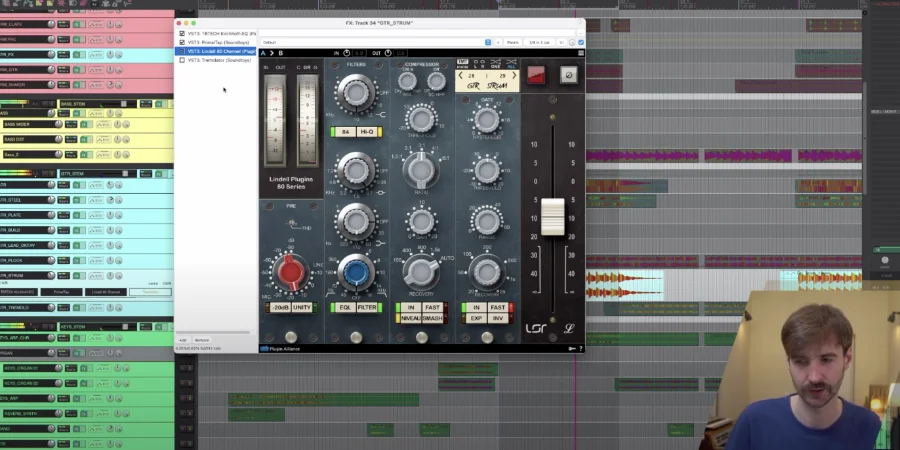Open the 2 in 2 out routing selector
Image resolution: width=900 pixels, height=450 pixels.
(539, 42)
